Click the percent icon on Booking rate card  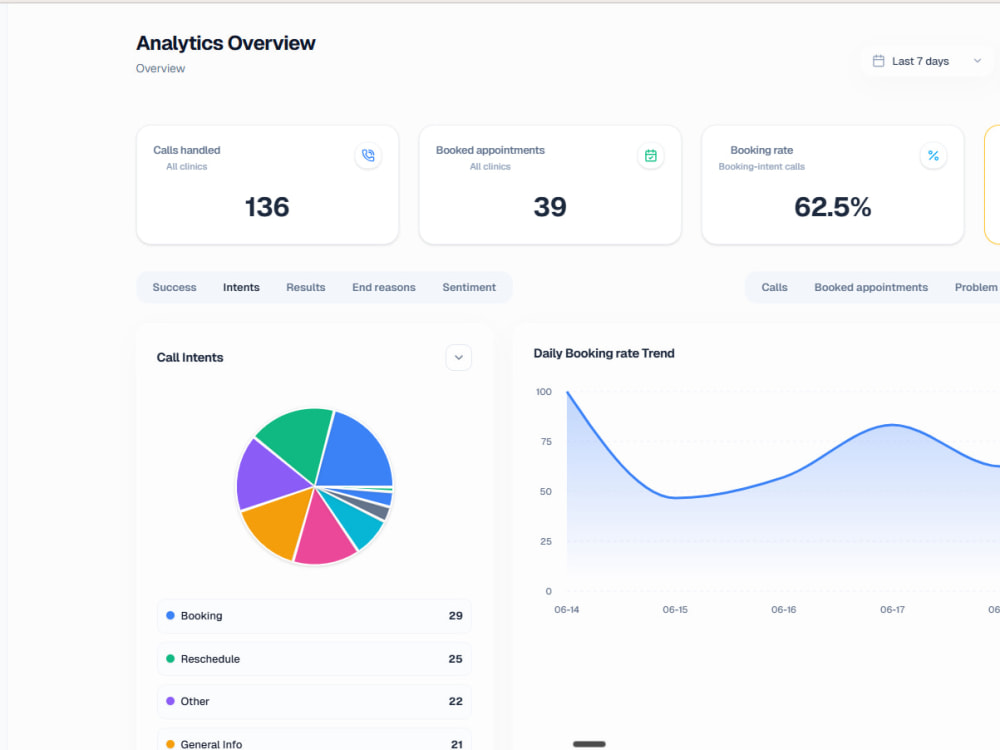[x=933, y=156]
